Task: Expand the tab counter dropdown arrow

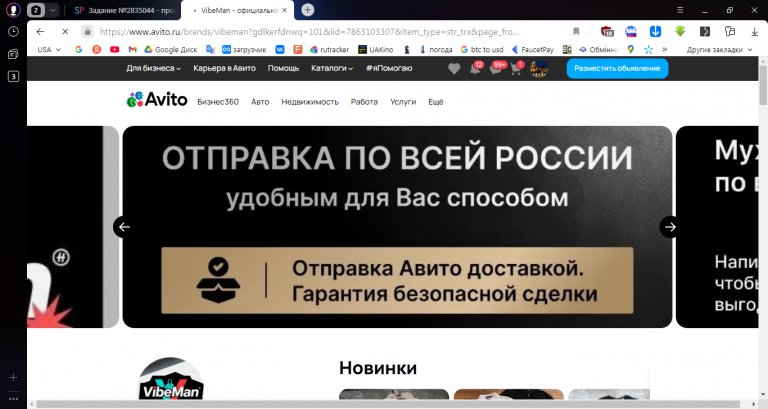Action: 52,10
